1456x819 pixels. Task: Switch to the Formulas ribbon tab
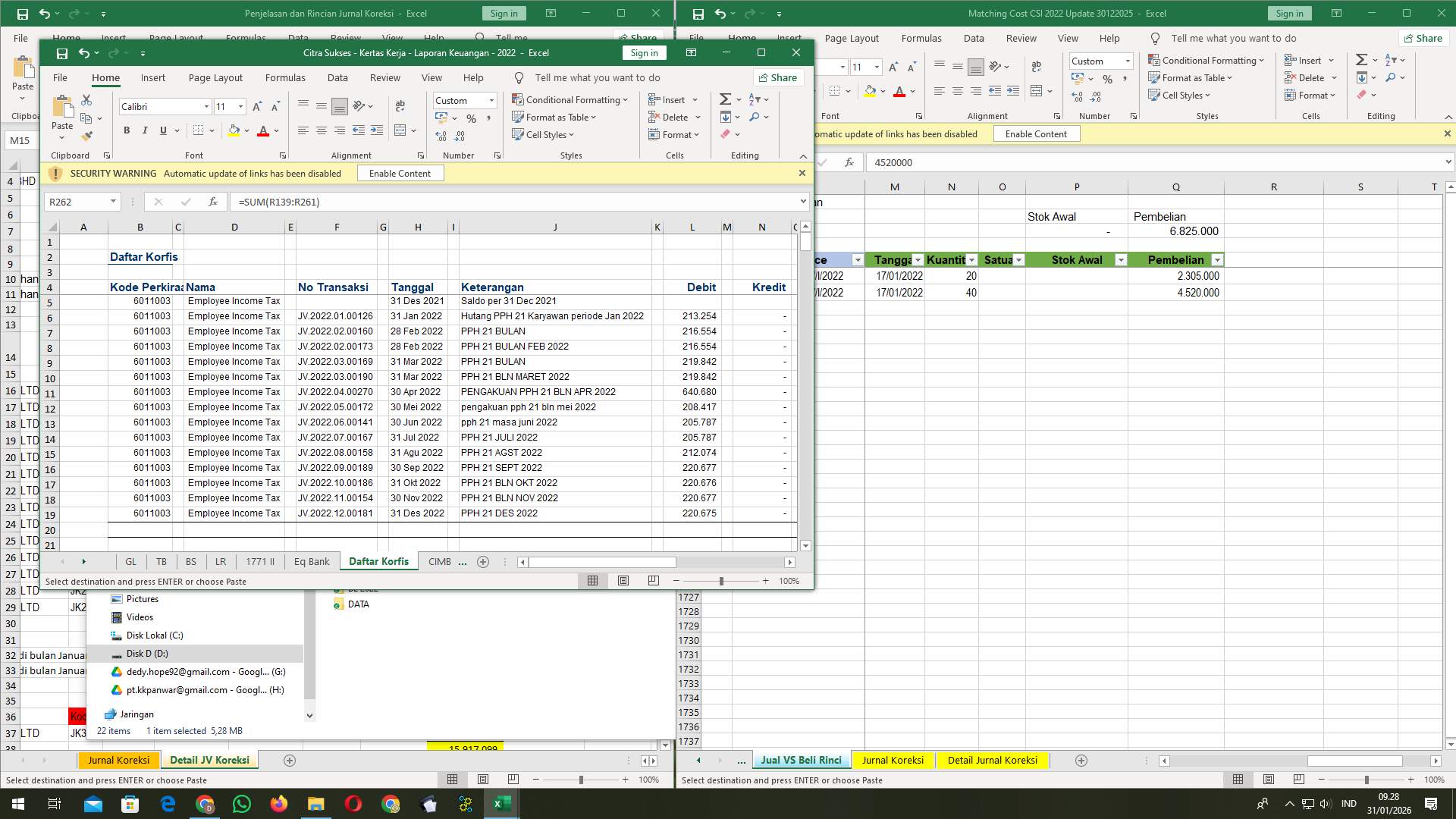pos(286,77)
